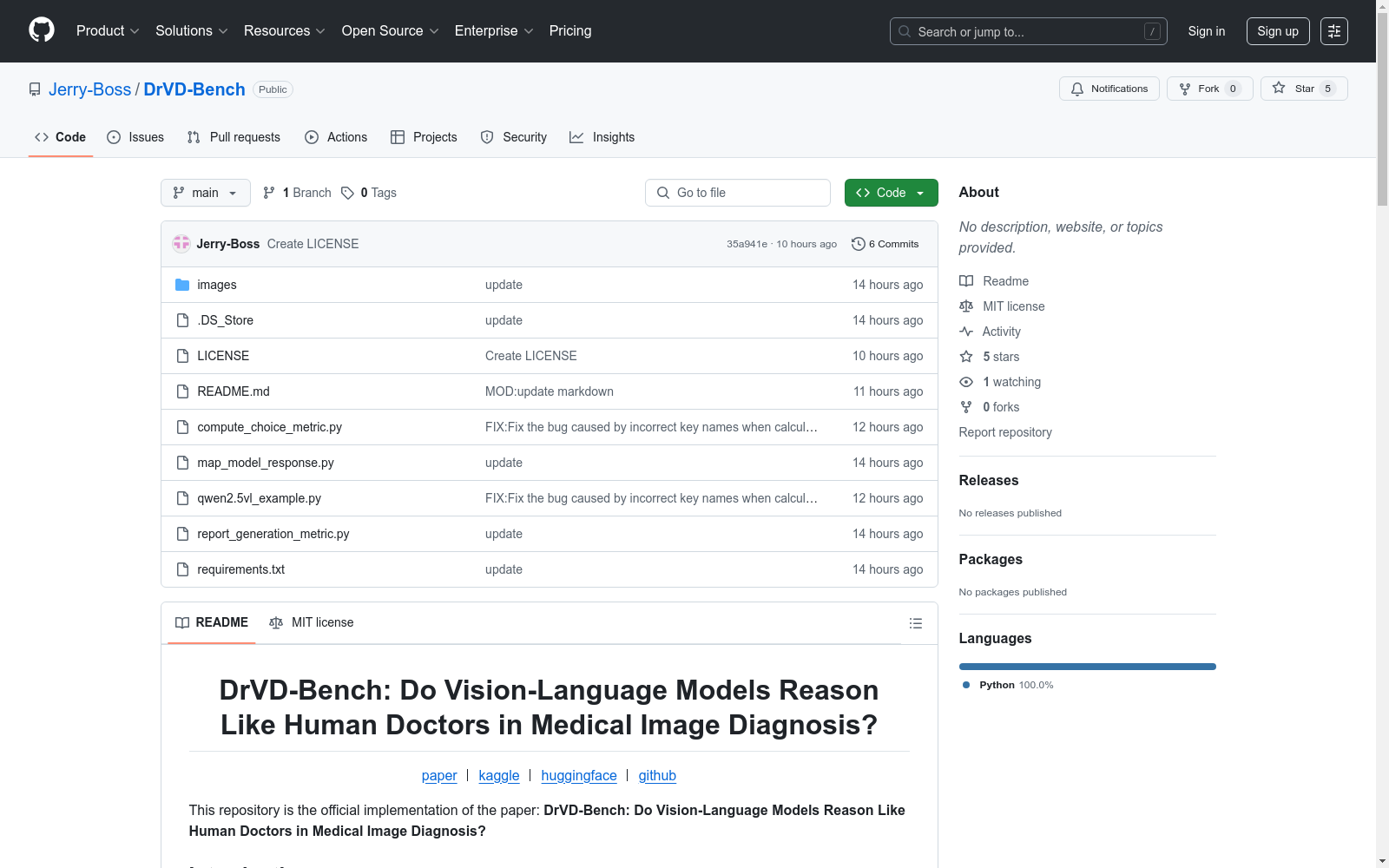Click Report repository
Screen dimensions: 1389x868
[1005, 432]
